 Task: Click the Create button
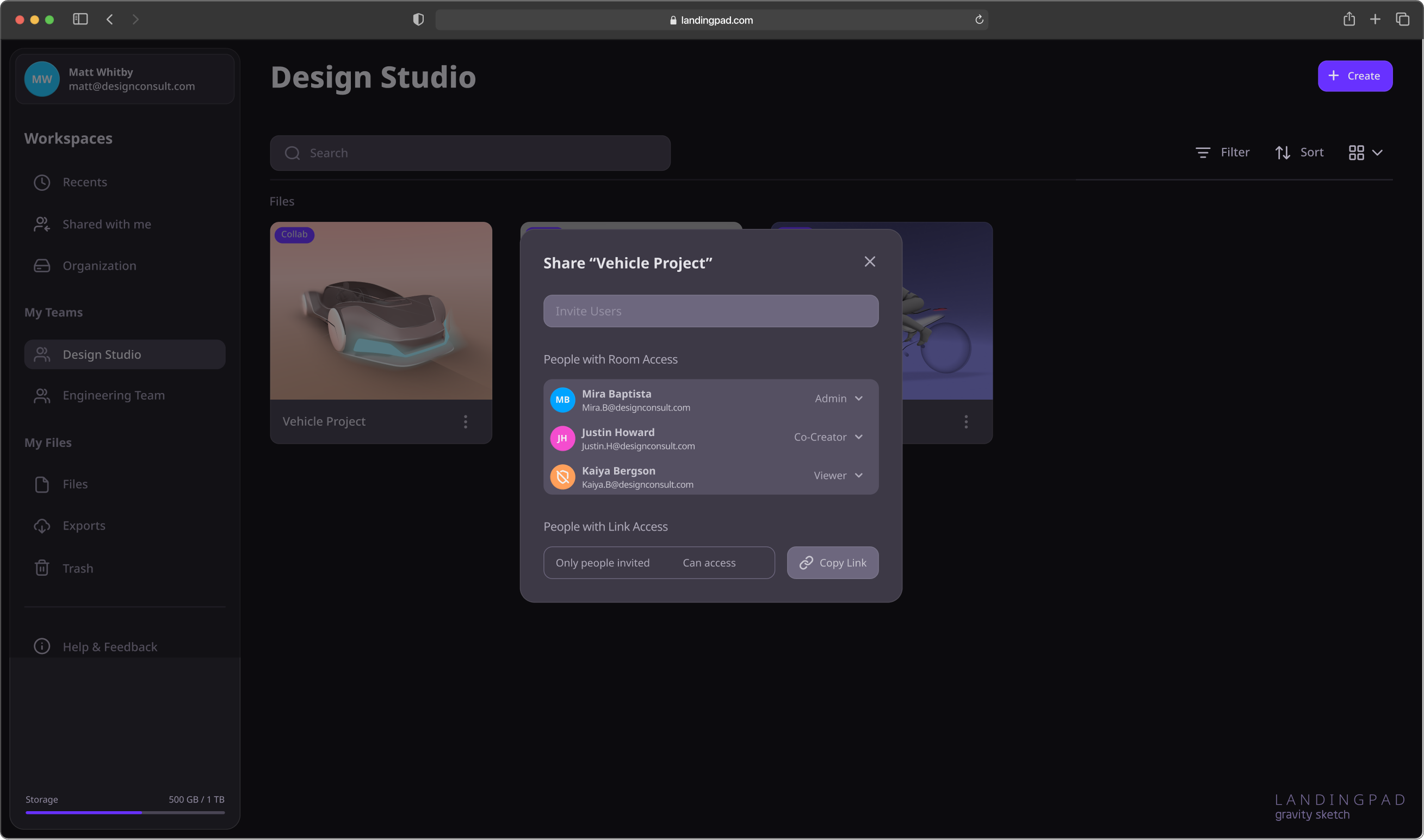1354,75
